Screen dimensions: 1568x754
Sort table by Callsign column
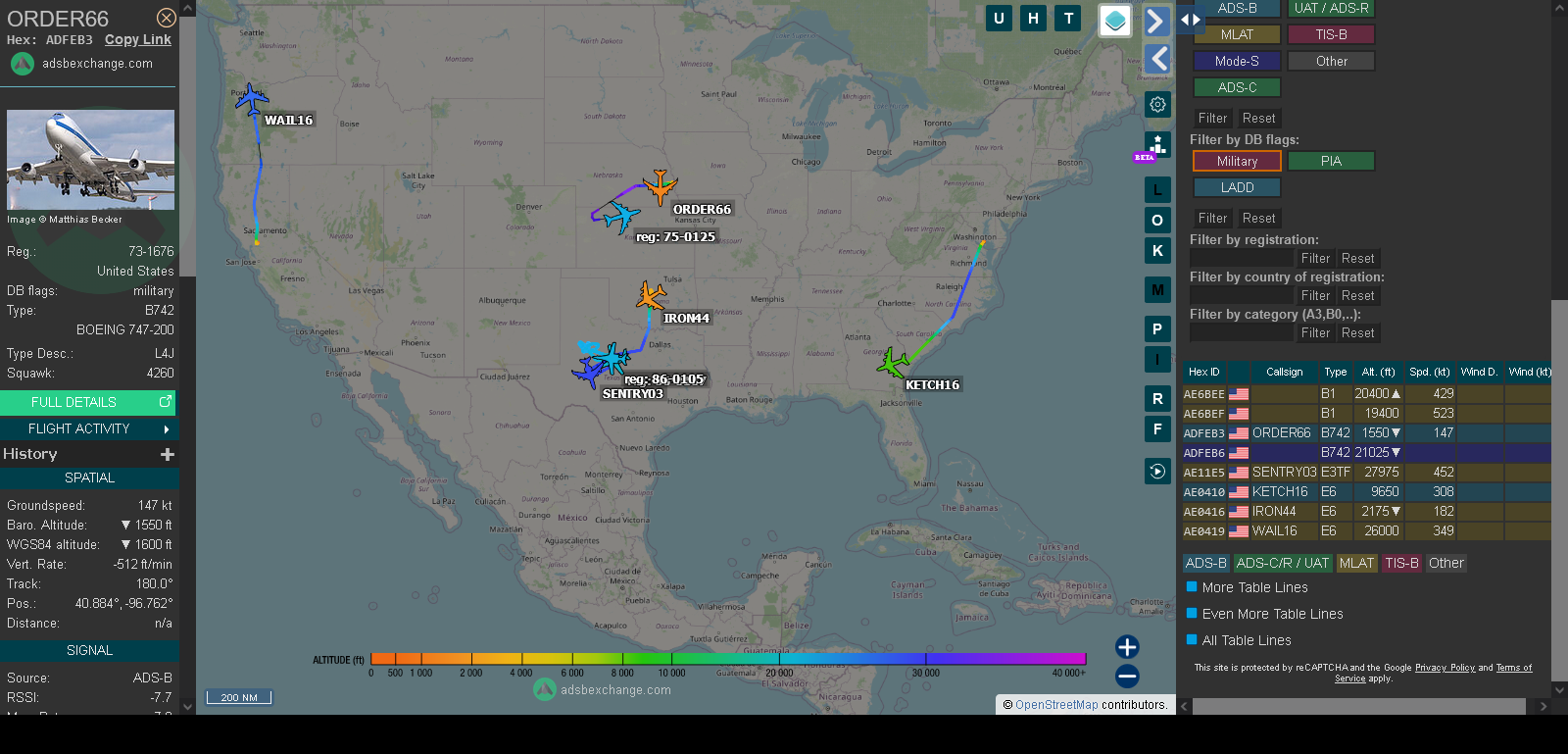(1284, 372)
